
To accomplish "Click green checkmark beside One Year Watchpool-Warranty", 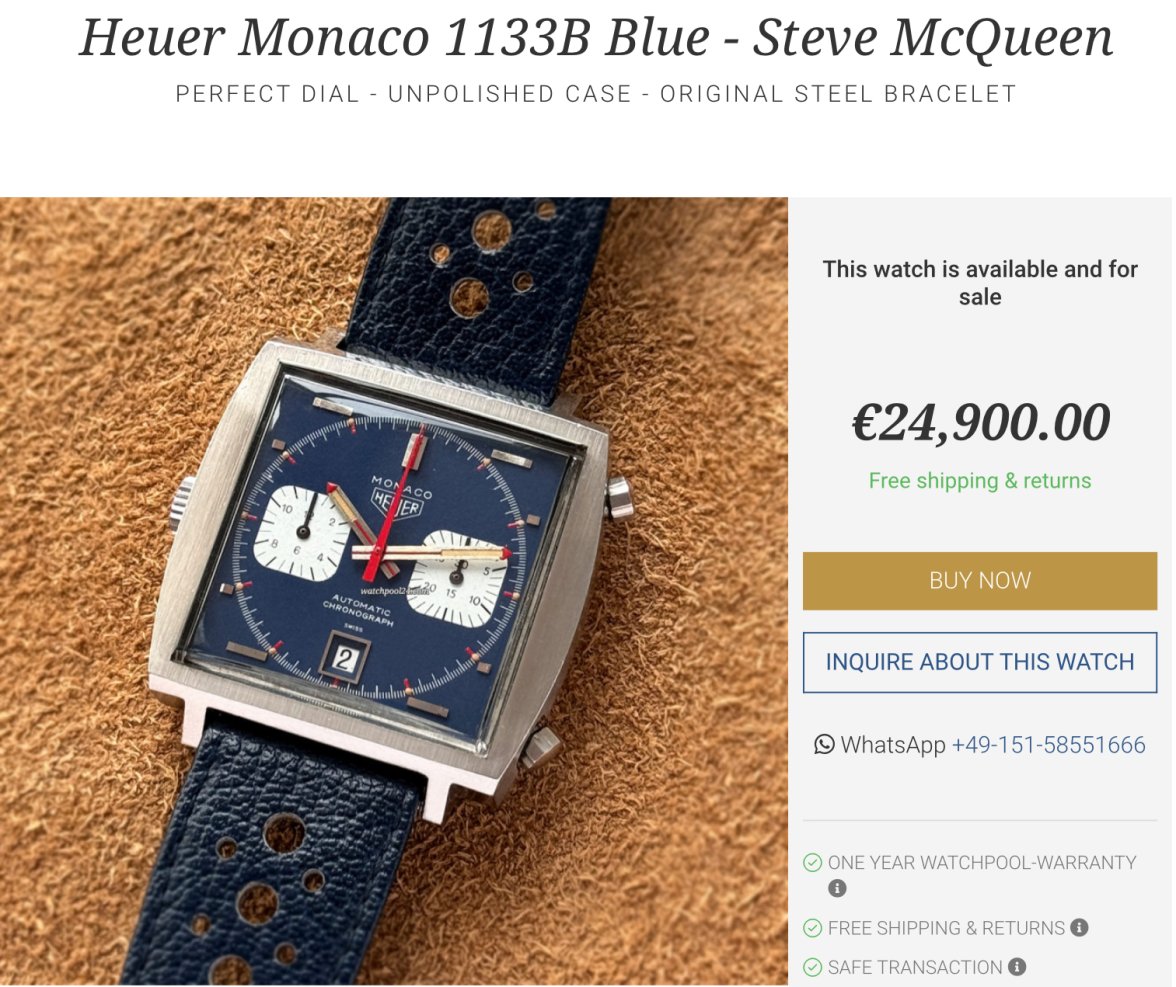I will point(812,862).
